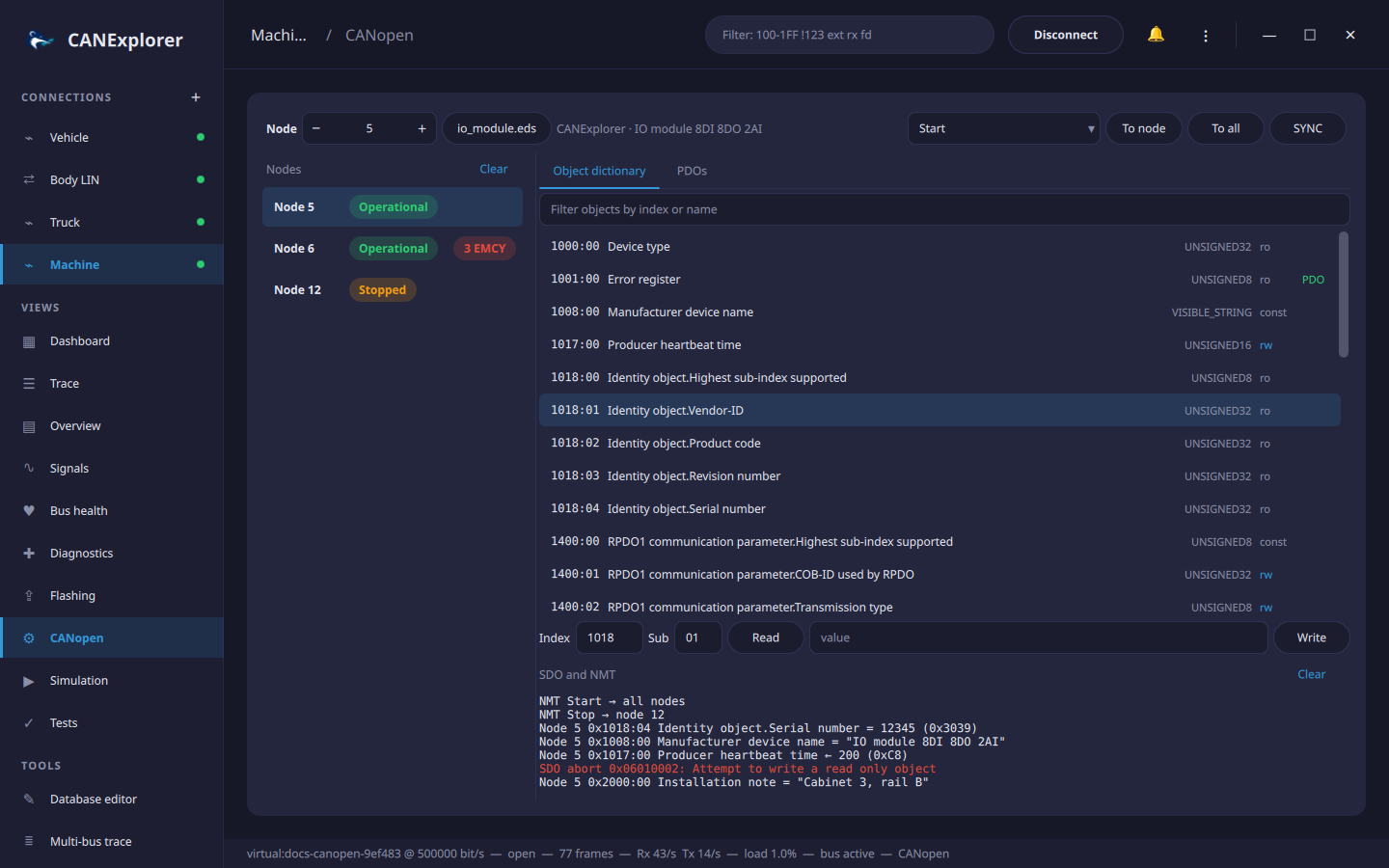Select the Vehicle connection
This screenshot has width=1389, height=868.
[112, 138]
